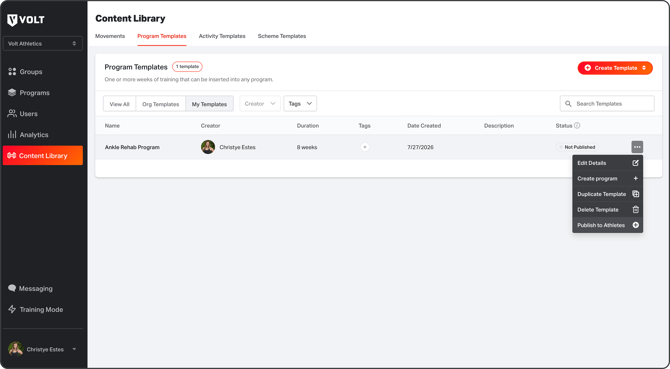Choose Duplicate Template from the menu
The image size is (670, 369).
click(x=608, y=194)
